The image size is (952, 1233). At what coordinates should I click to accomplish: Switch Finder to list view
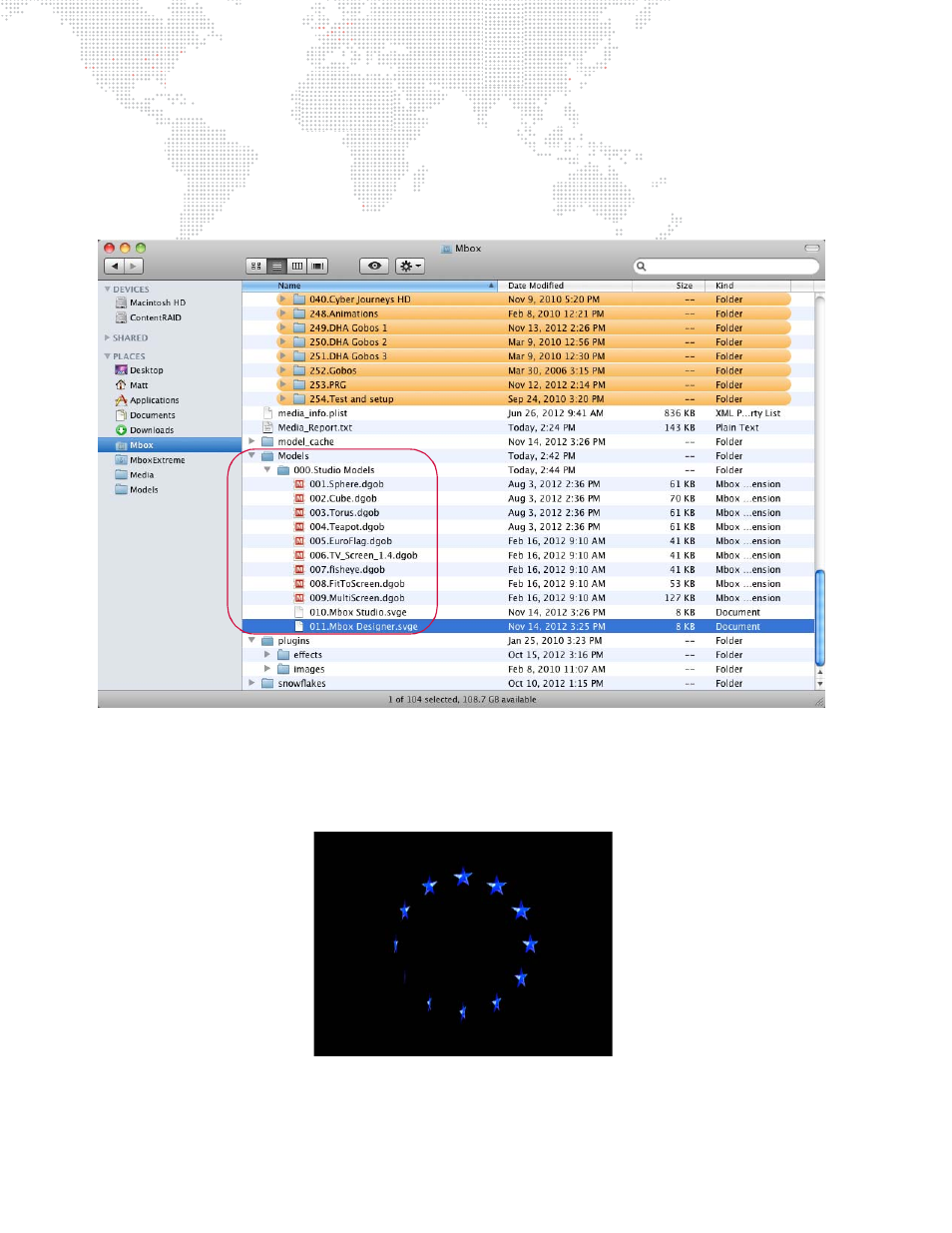[x=277, y=267]
